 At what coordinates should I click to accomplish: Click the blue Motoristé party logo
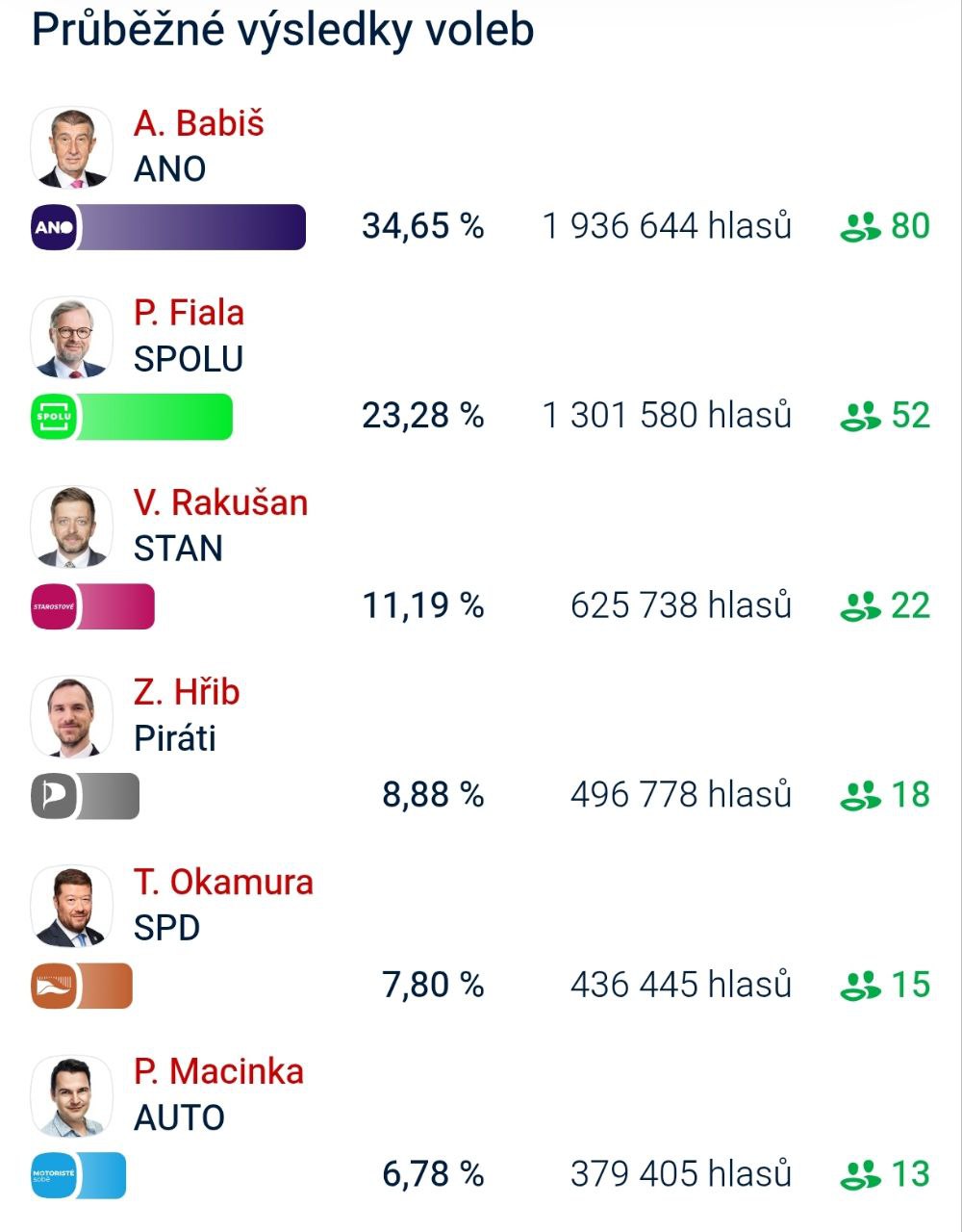tap(55, 1175)
